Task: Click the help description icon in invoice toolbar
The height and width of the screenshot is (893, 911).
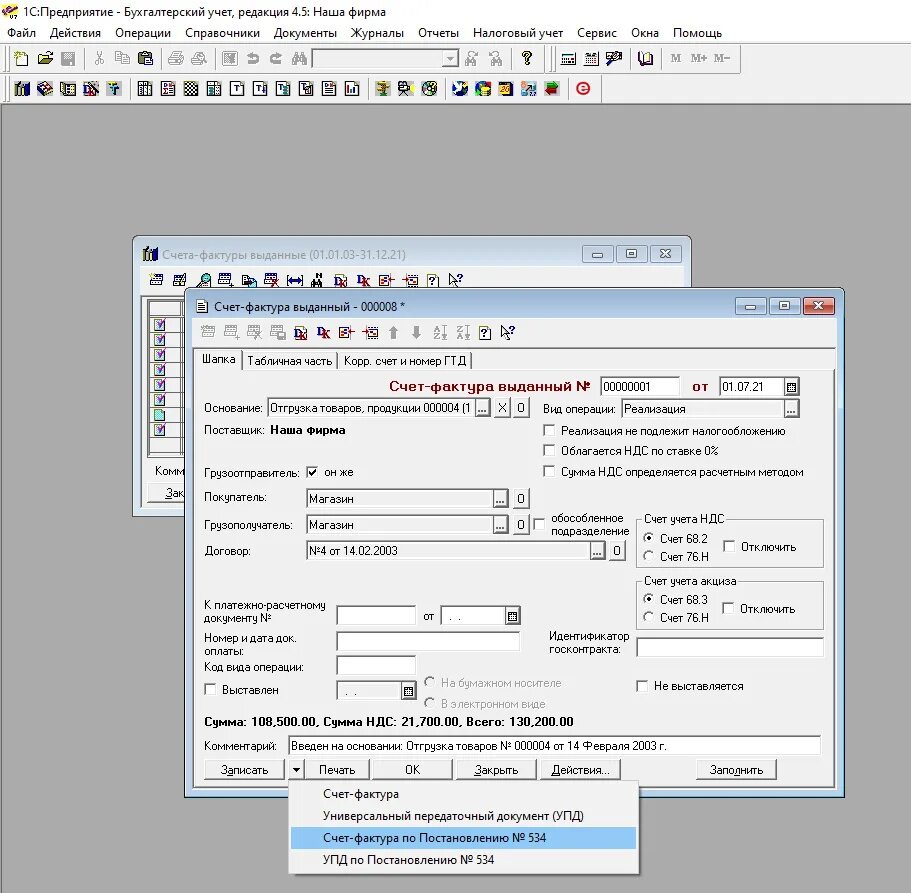Action: tap(485, 332)
